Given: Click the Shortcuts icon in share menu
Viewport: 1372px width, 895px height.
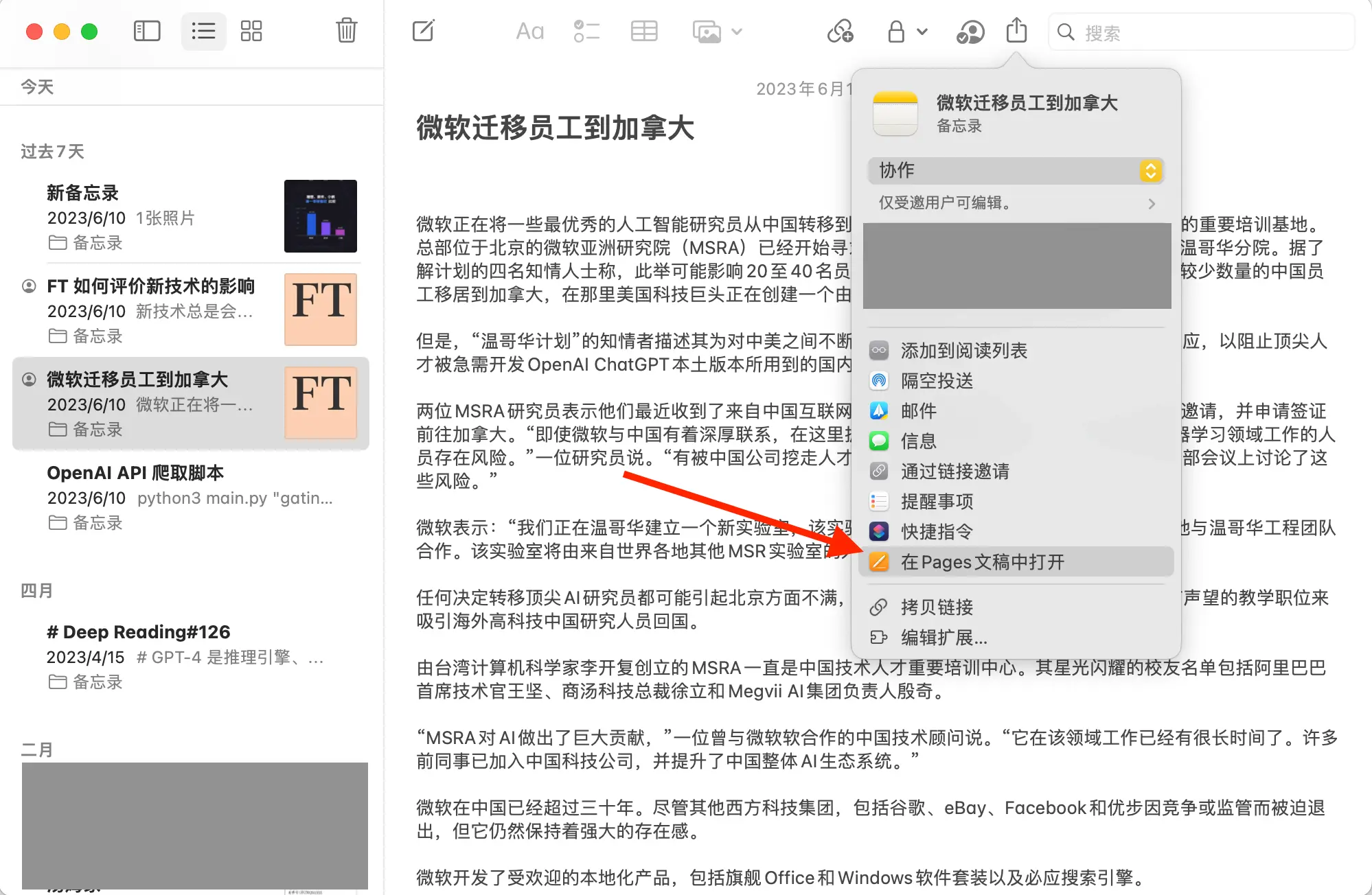Looking at the screenshot, I should tap(879, 532).
